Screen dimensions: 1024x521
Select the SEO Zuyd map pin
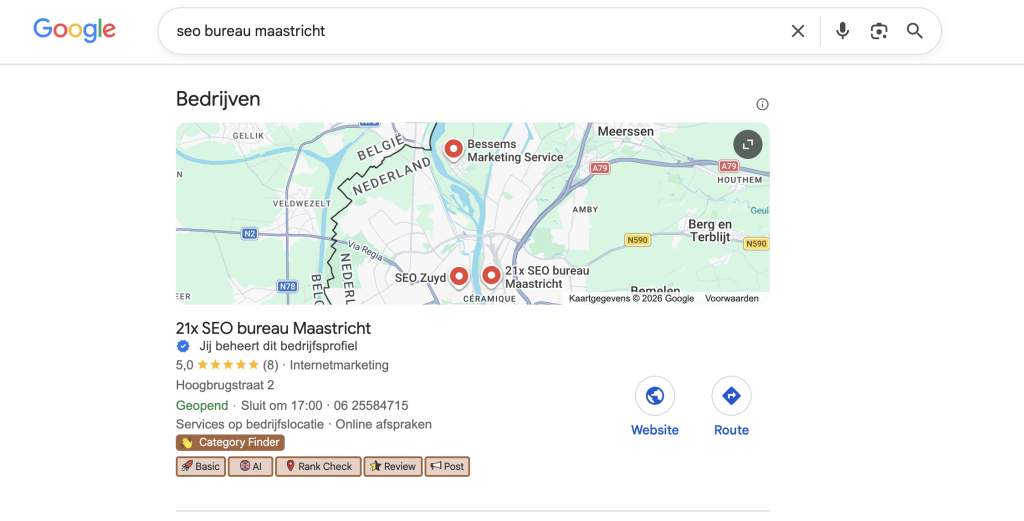point(459,277)
